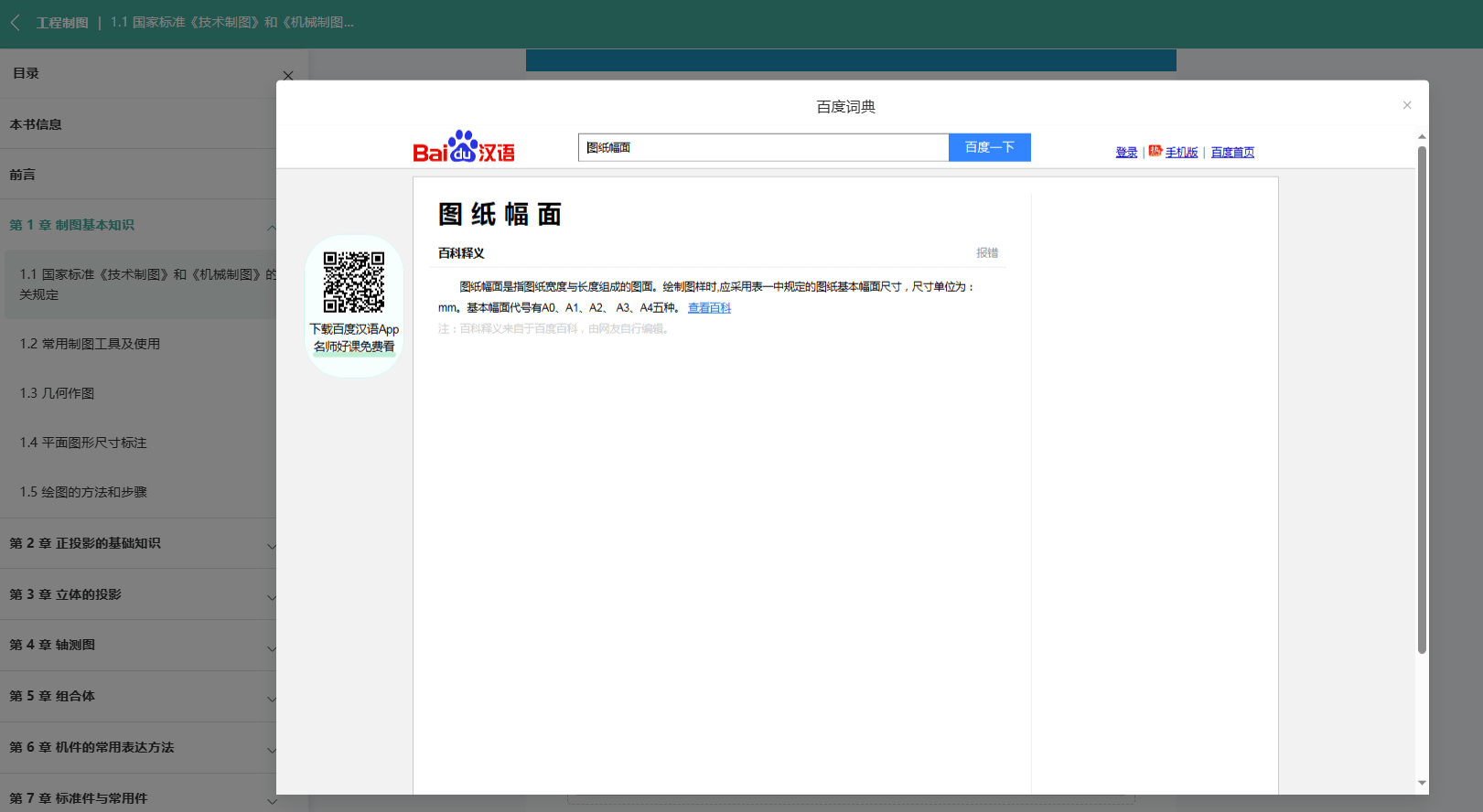Select 第 5 章 组合体 title

(52, 696)
